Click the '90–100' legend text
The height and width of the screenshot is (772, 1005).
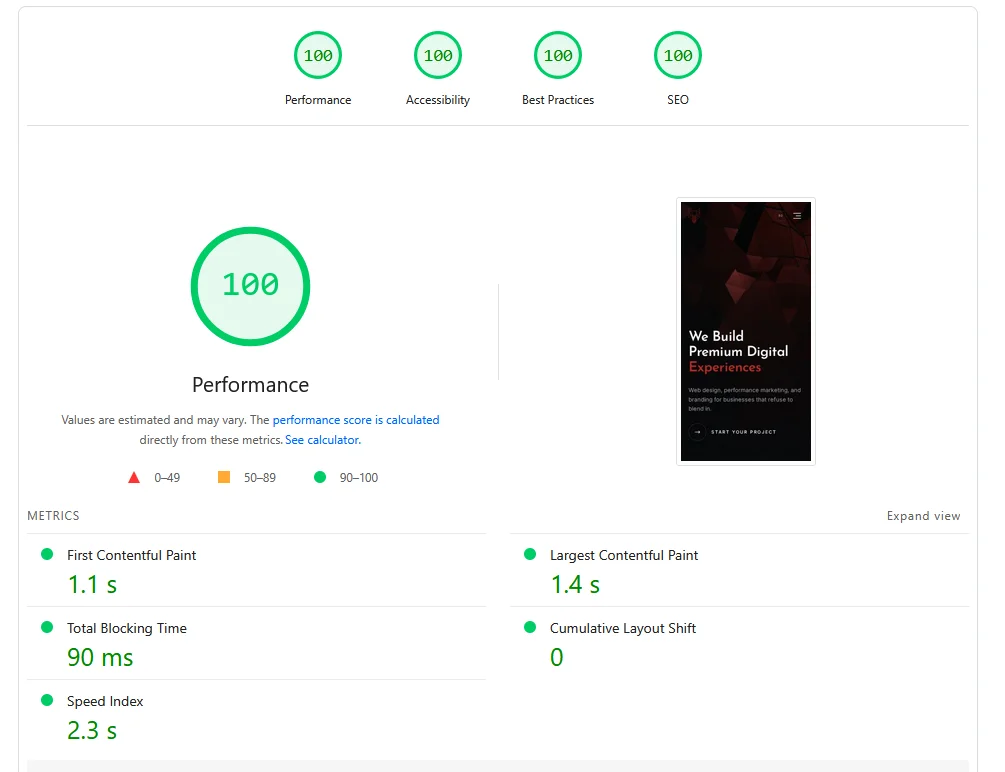[358, 478]
